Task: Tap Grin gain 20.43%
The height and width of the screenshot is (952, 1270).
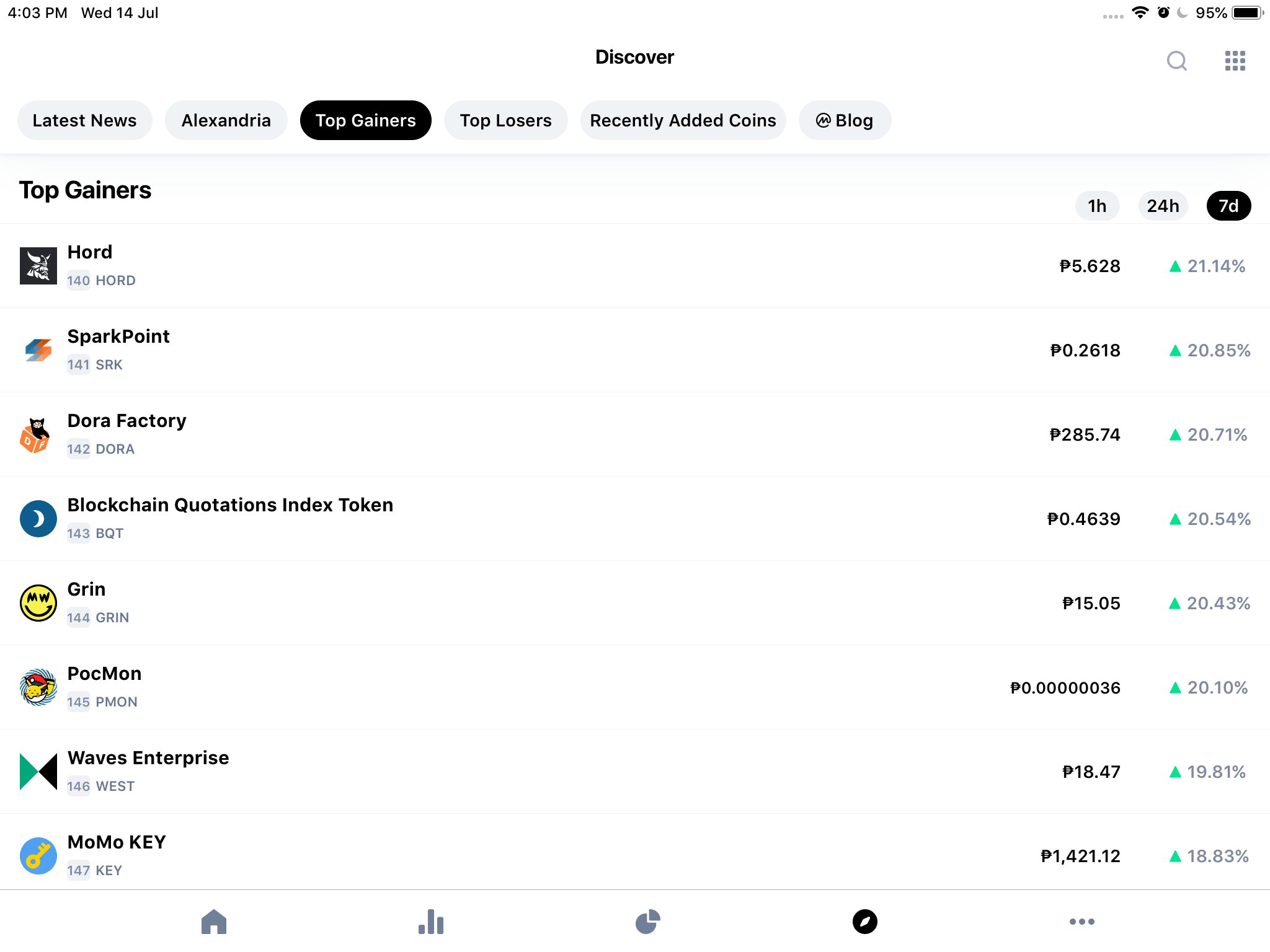Action: [x=1210, y=603]
